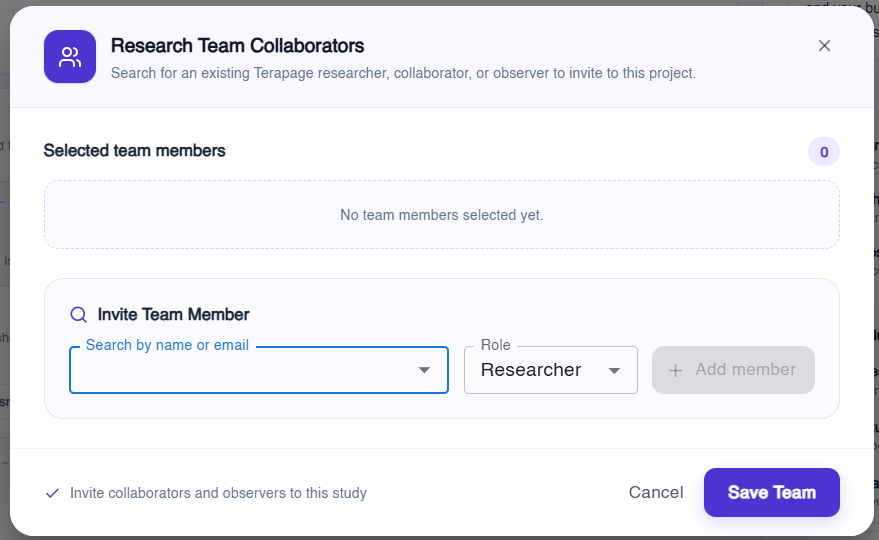Screen dimensions: 879x540
Task: Click the purple team collaborators icon
Action: coord(70,57)
